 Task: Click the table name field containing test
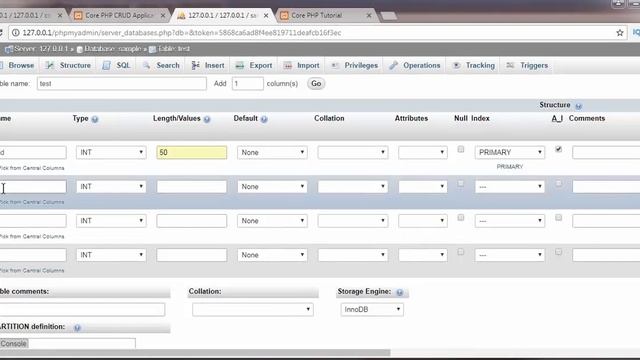(122, 84)
